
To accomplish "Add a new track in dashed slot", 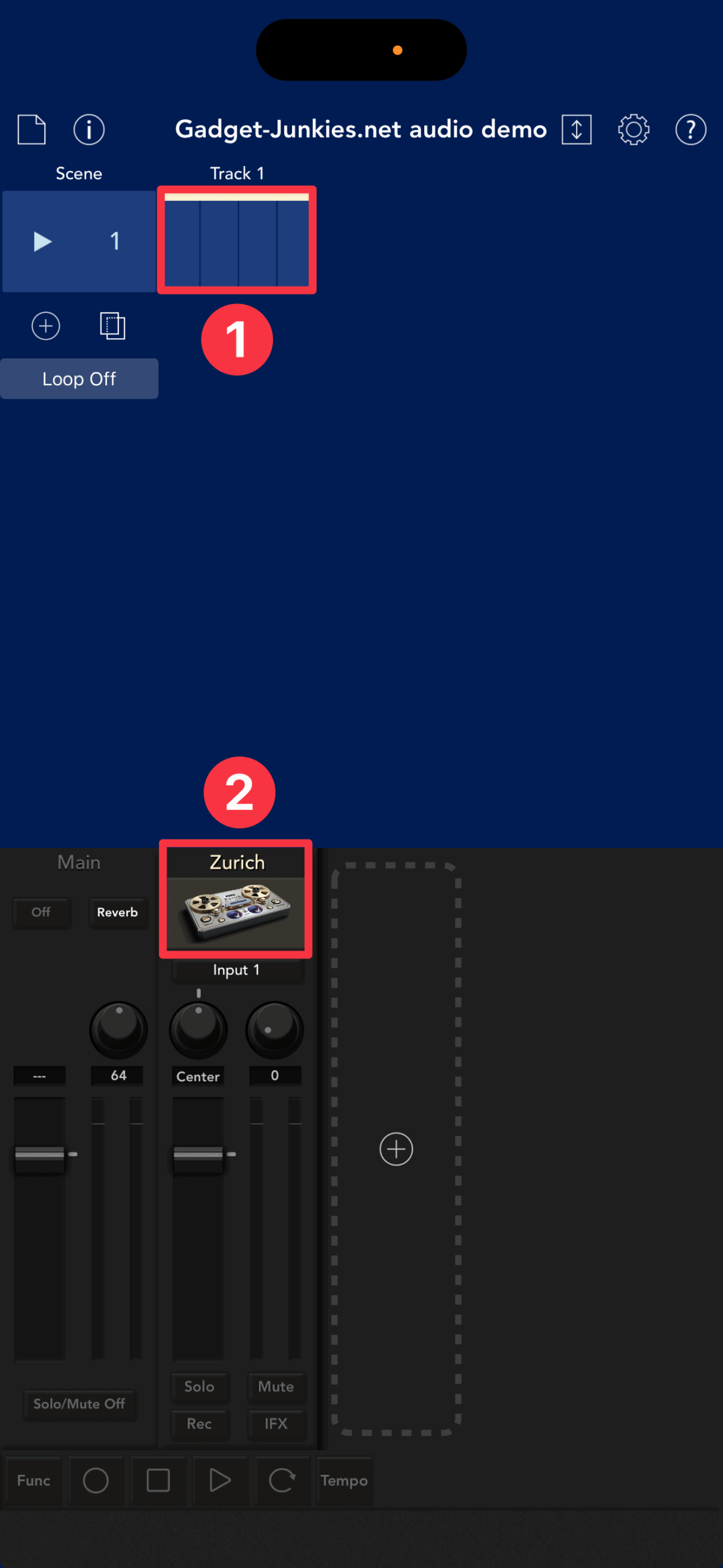I will 396,1148.
